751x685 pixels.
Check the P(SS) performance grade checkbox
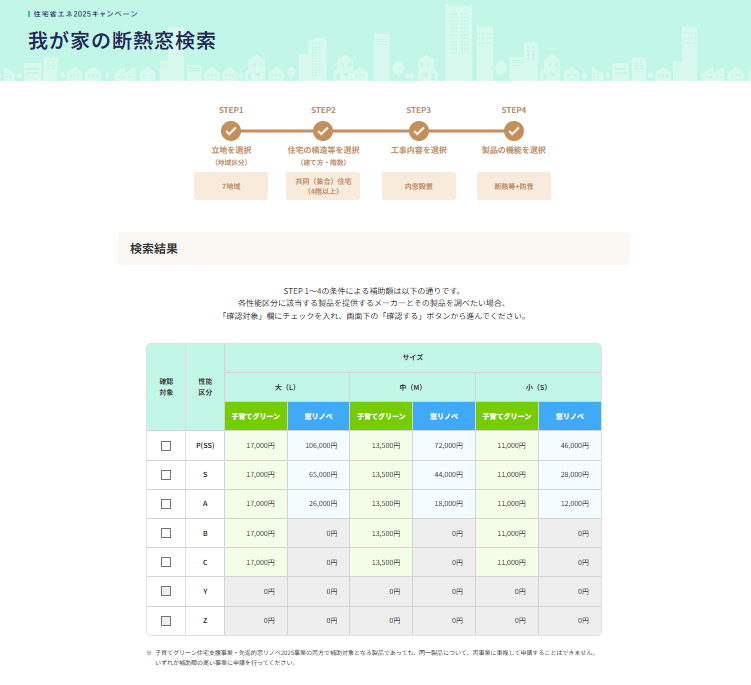coord(166,446)
